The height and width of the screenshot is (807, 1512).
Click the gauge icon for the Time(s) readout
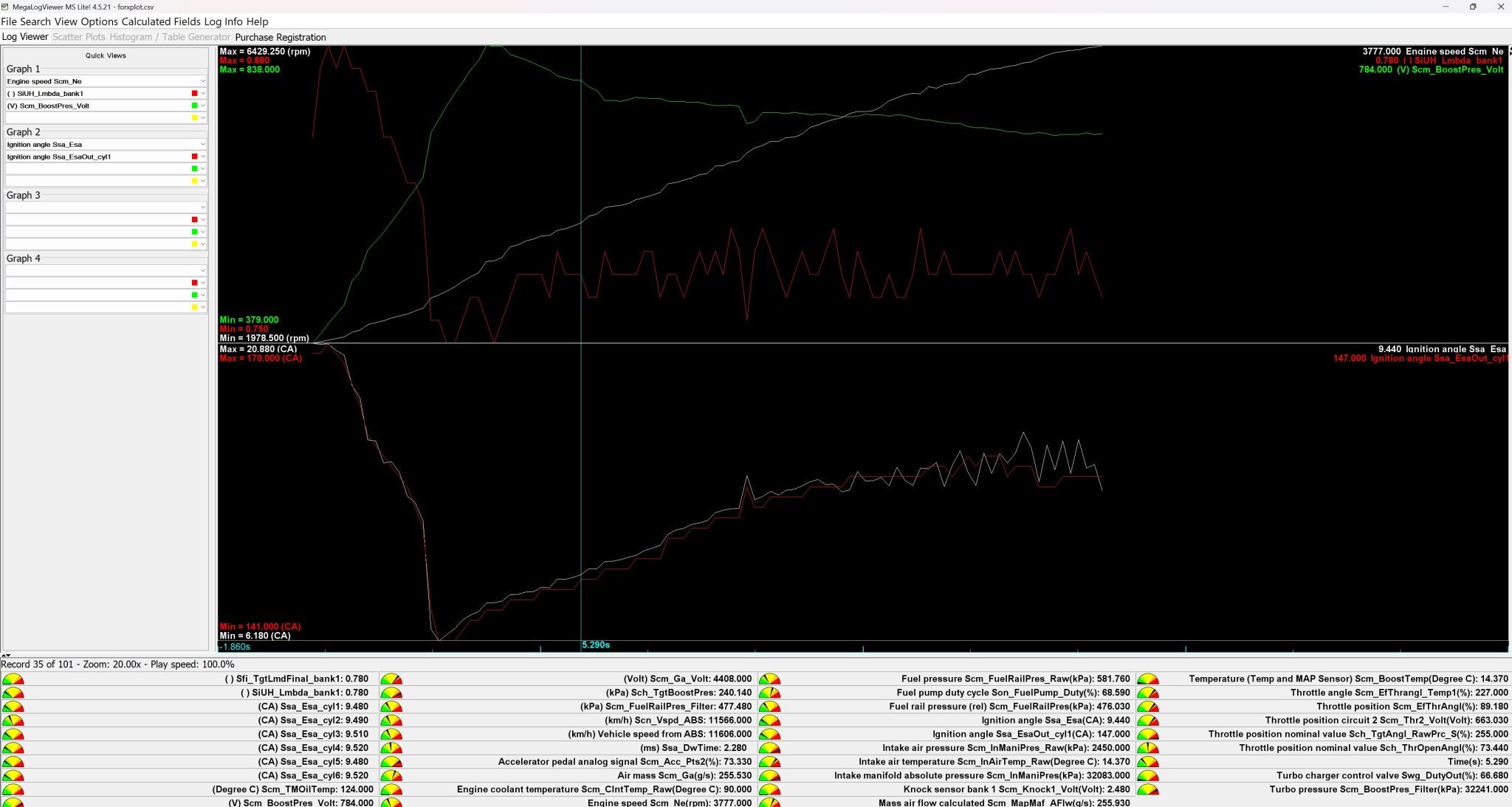pyautogui.click(x=1148, y=762)
